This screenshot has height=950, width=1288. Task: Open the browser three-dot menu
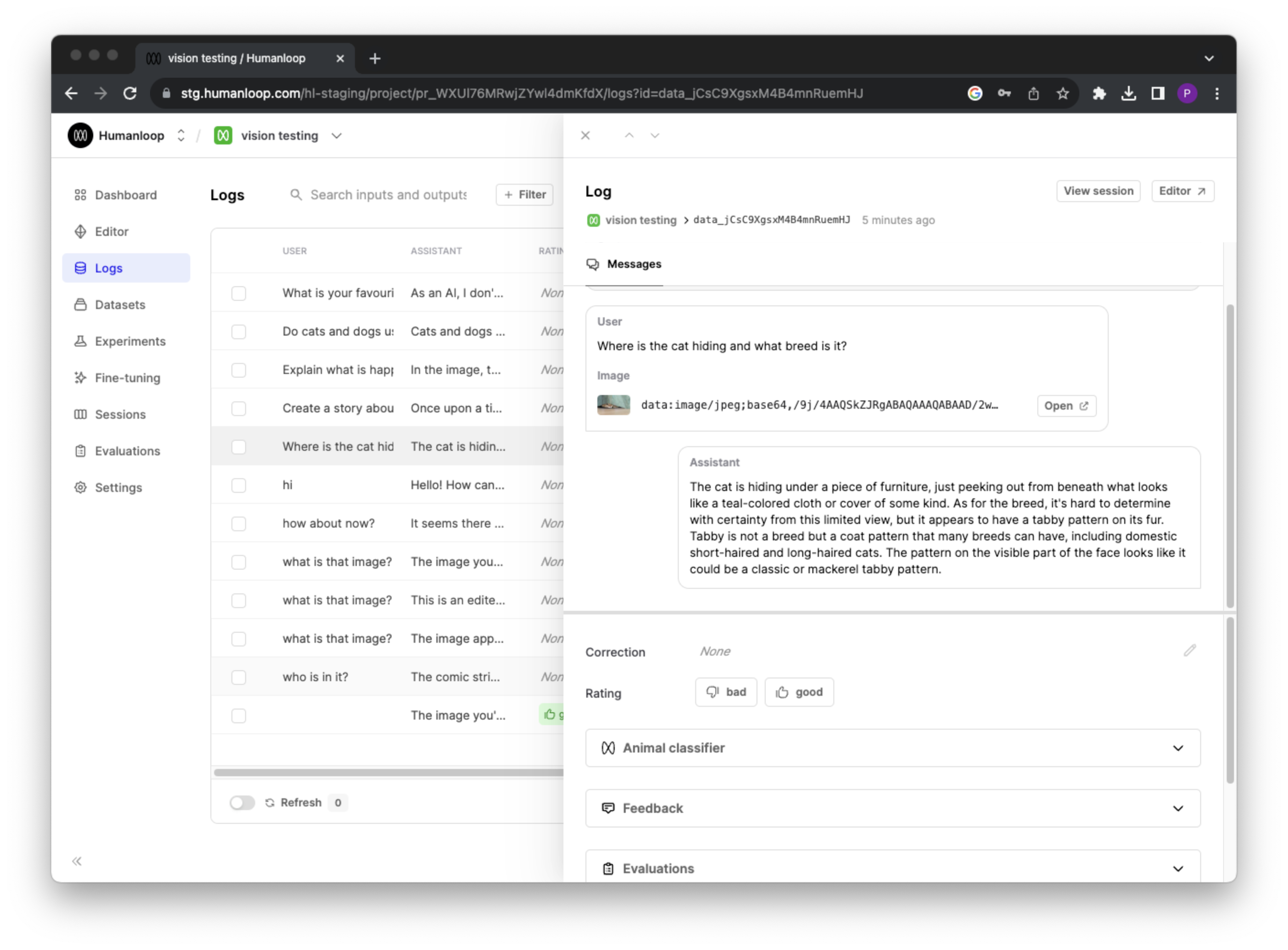pyautogui.click(x=1217, y=94)
